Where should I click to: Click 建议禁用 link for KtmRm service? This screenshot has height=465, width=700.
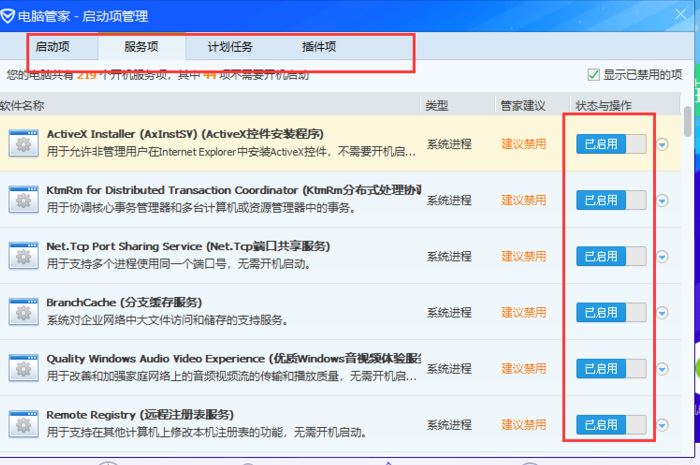[x=524, y=200]
